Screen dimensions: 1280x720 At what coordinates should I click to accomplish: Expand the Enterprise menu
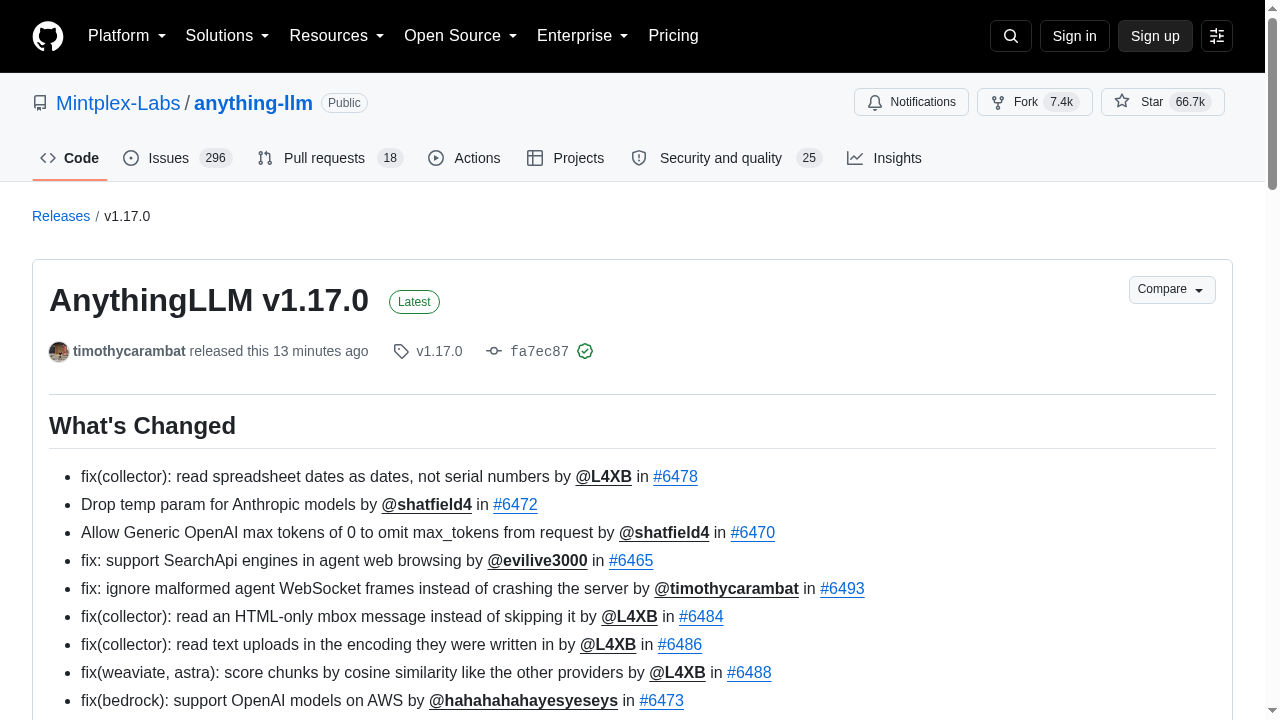(x=582, y=36)
